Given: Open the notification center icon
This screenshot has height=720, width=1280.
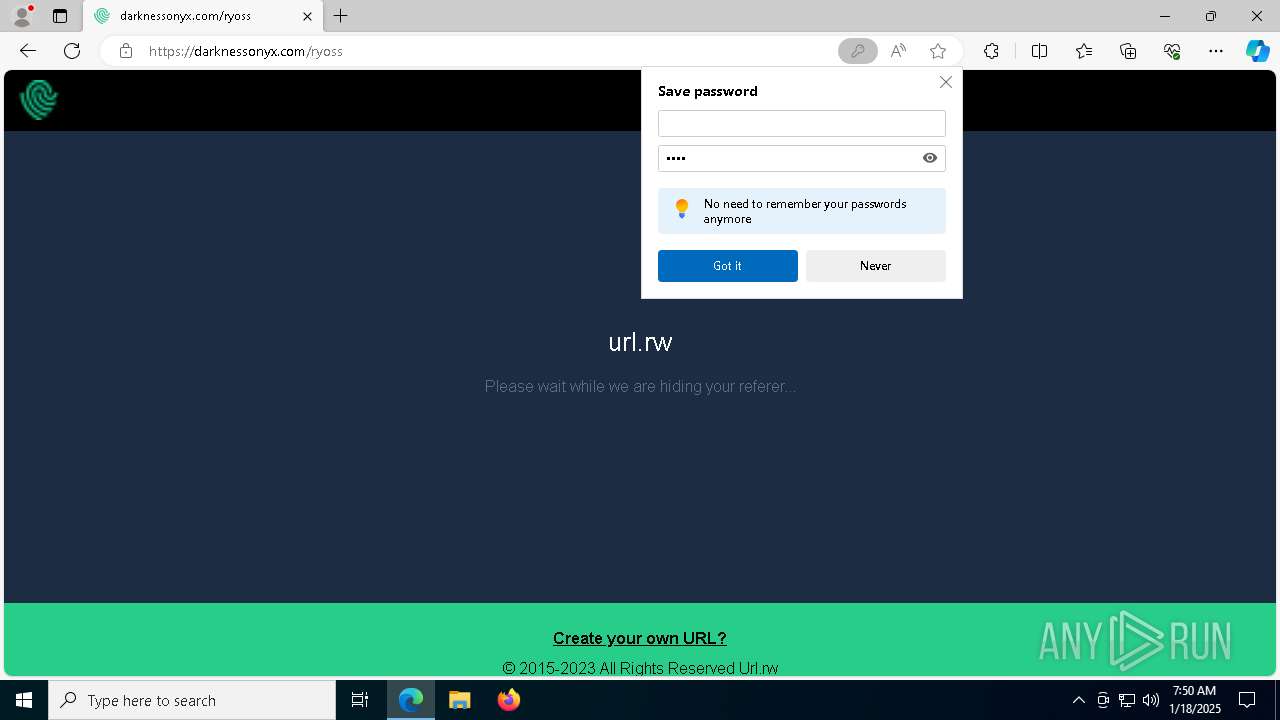Looking at the screenshot, I should (1248, 700).
